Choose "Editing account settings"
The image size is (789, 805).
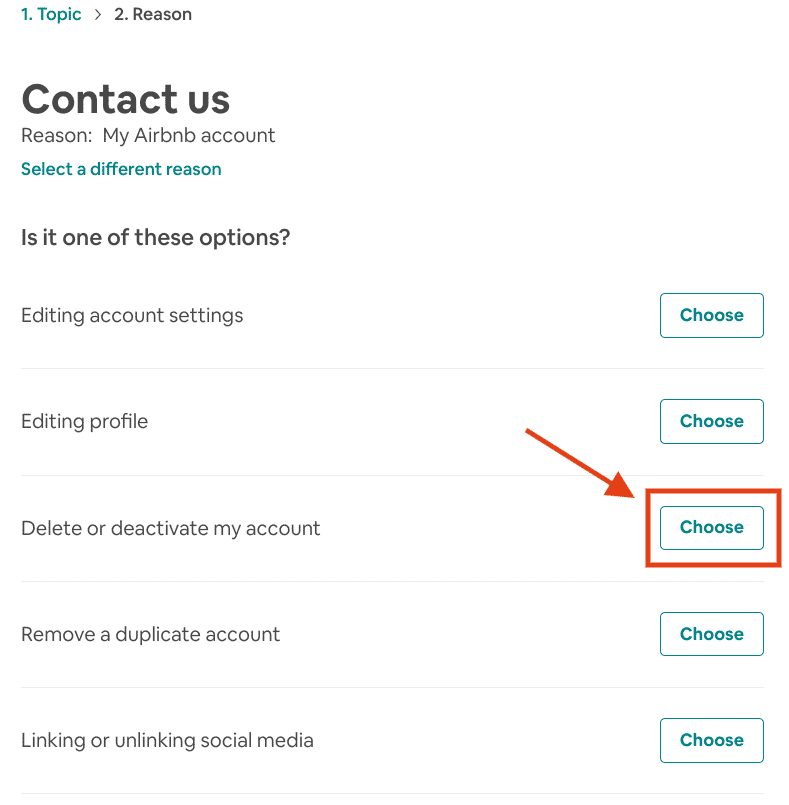coord(711,315)
